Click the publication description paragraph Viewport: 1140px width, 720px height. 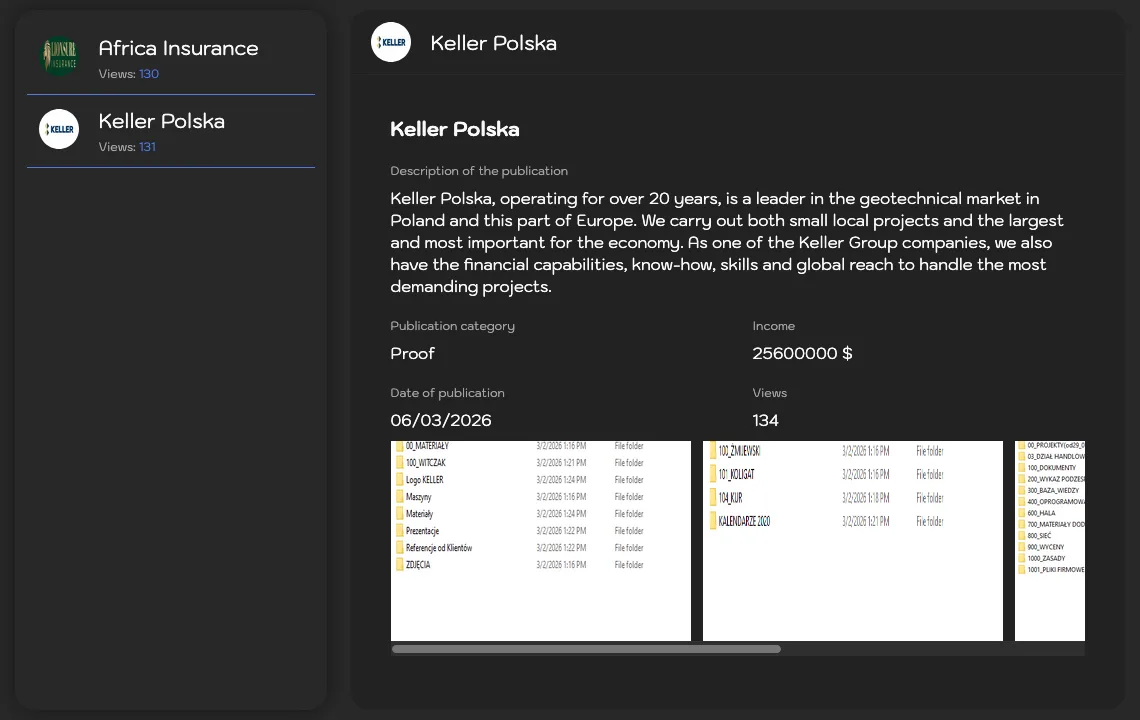[x=726, y=243]
